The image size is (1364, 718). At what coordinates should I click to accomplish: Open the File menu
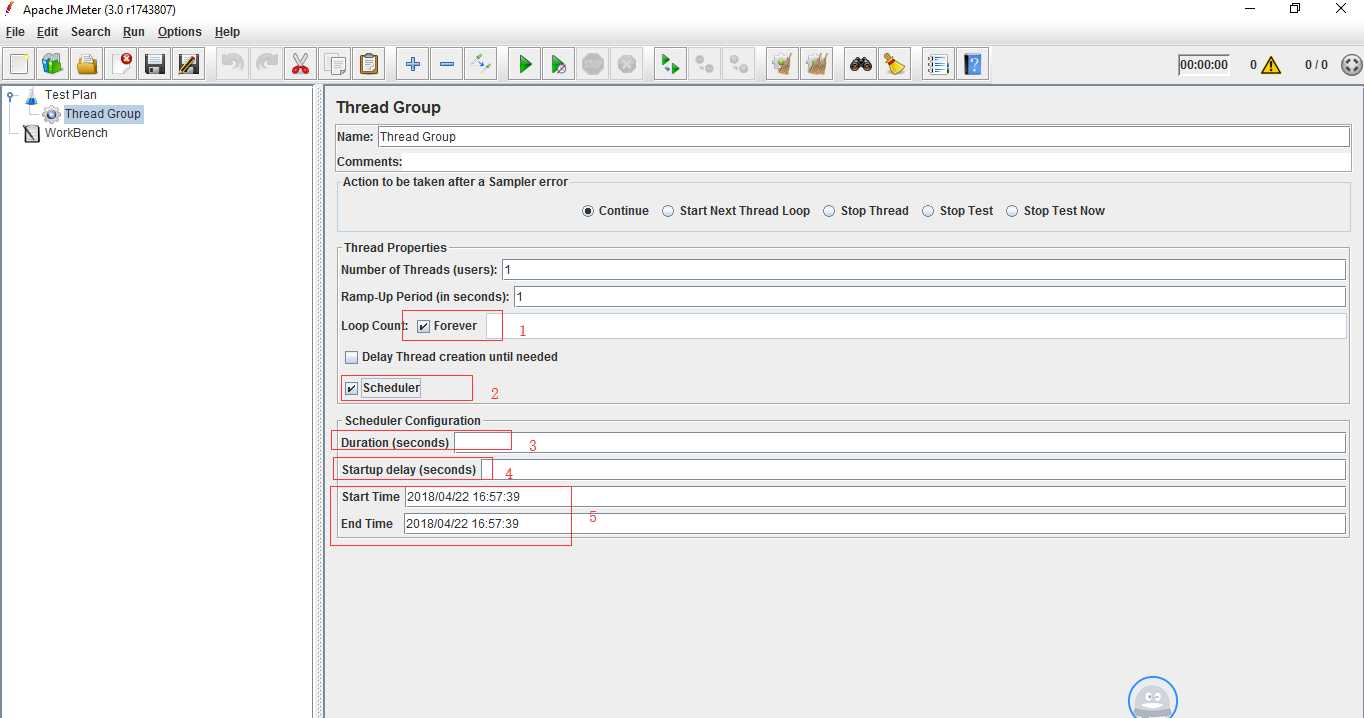coord(15,32)
